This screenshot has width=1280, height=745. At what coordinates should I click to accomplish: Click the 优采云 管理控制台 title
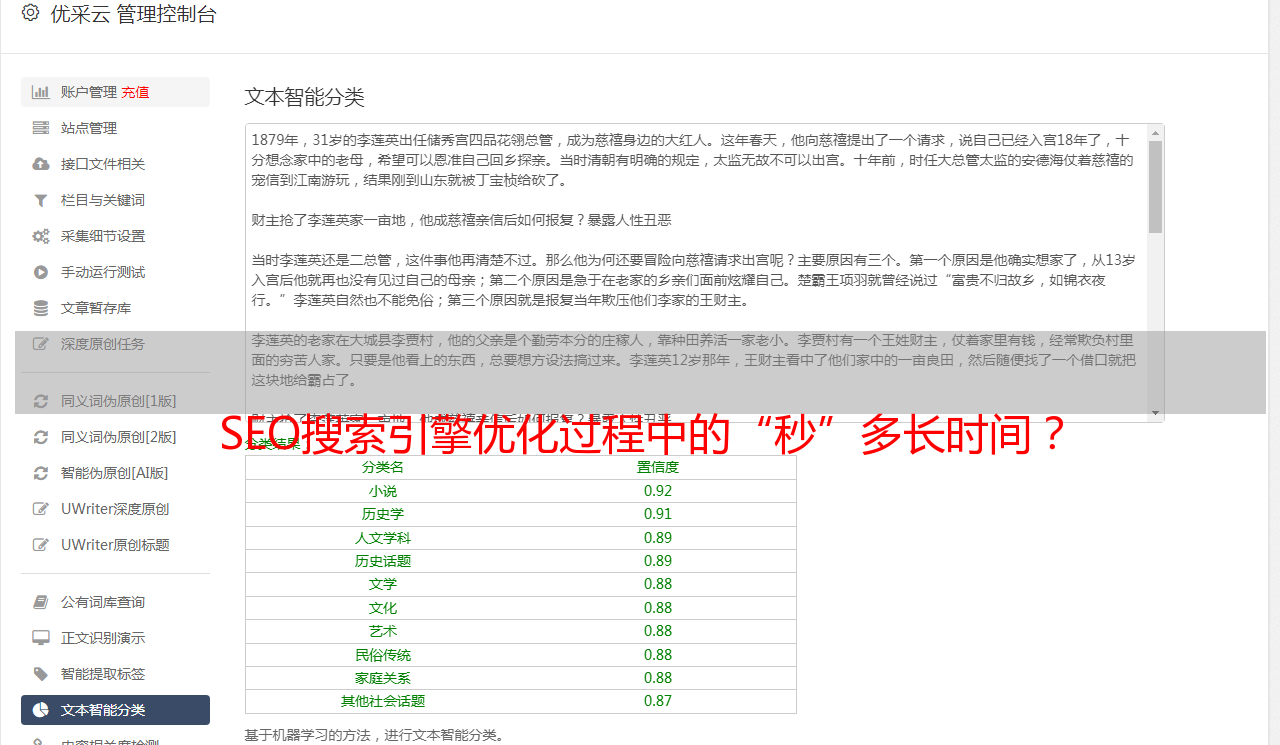click(133, 14)
